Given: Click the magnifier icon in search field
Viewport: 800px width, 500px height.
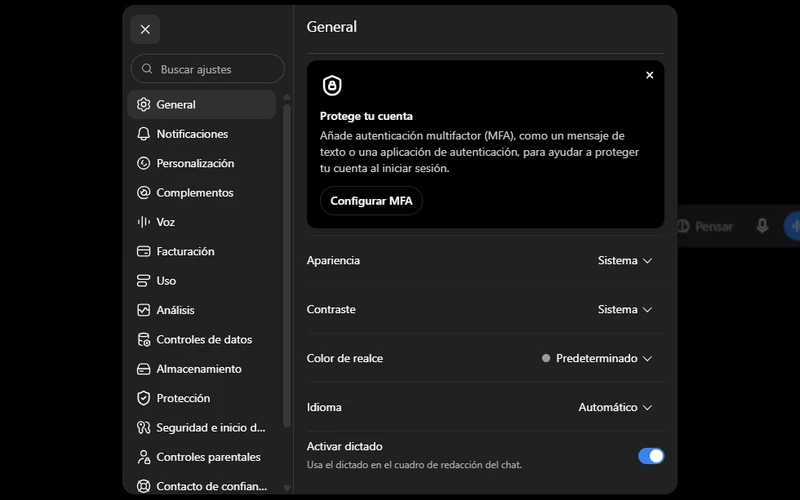Looking at the screenshot, I should 147,69.
